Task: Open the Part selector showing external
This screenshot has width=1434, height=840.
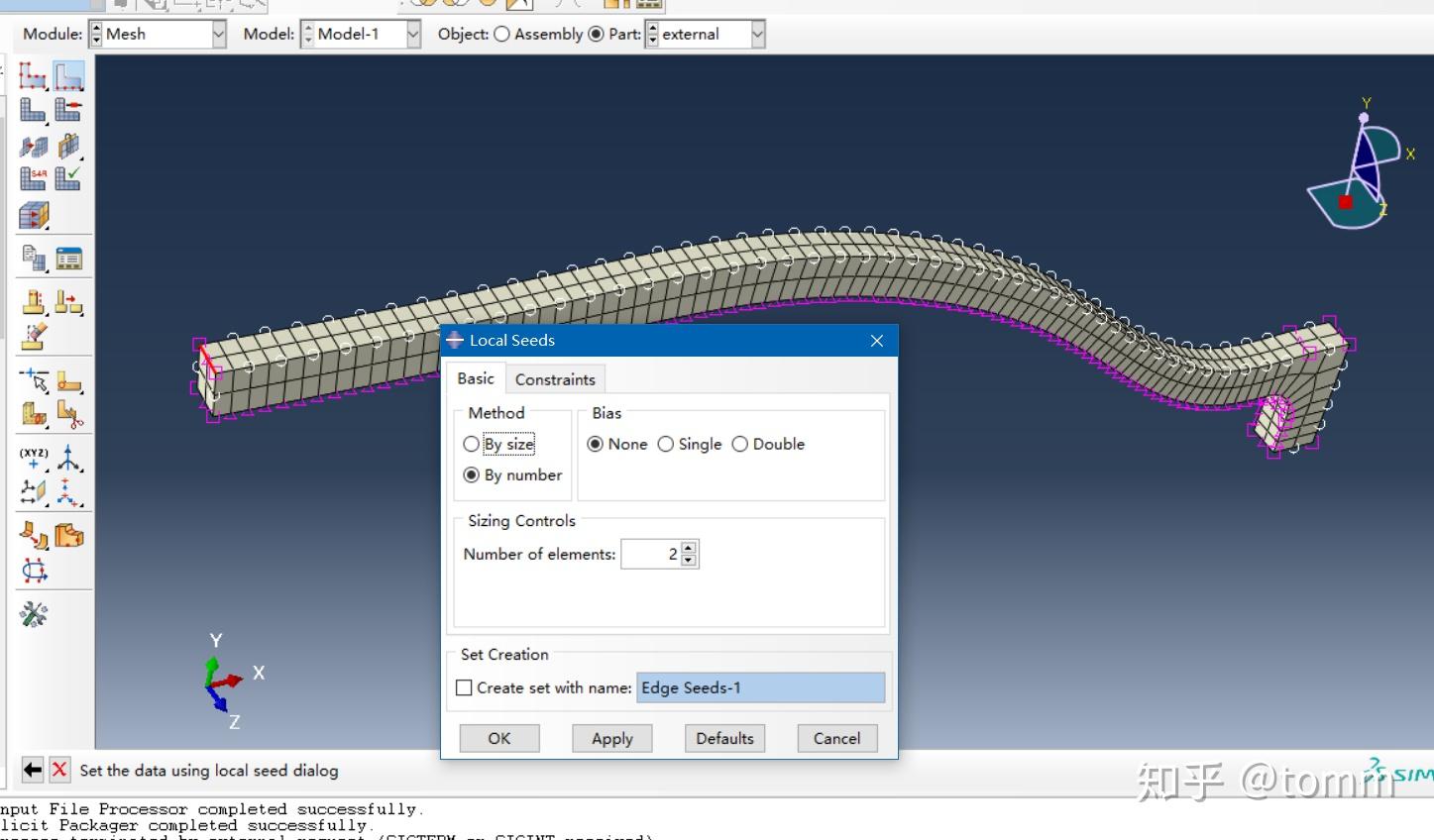Action: pyautogui.click(x=758, y=34)
